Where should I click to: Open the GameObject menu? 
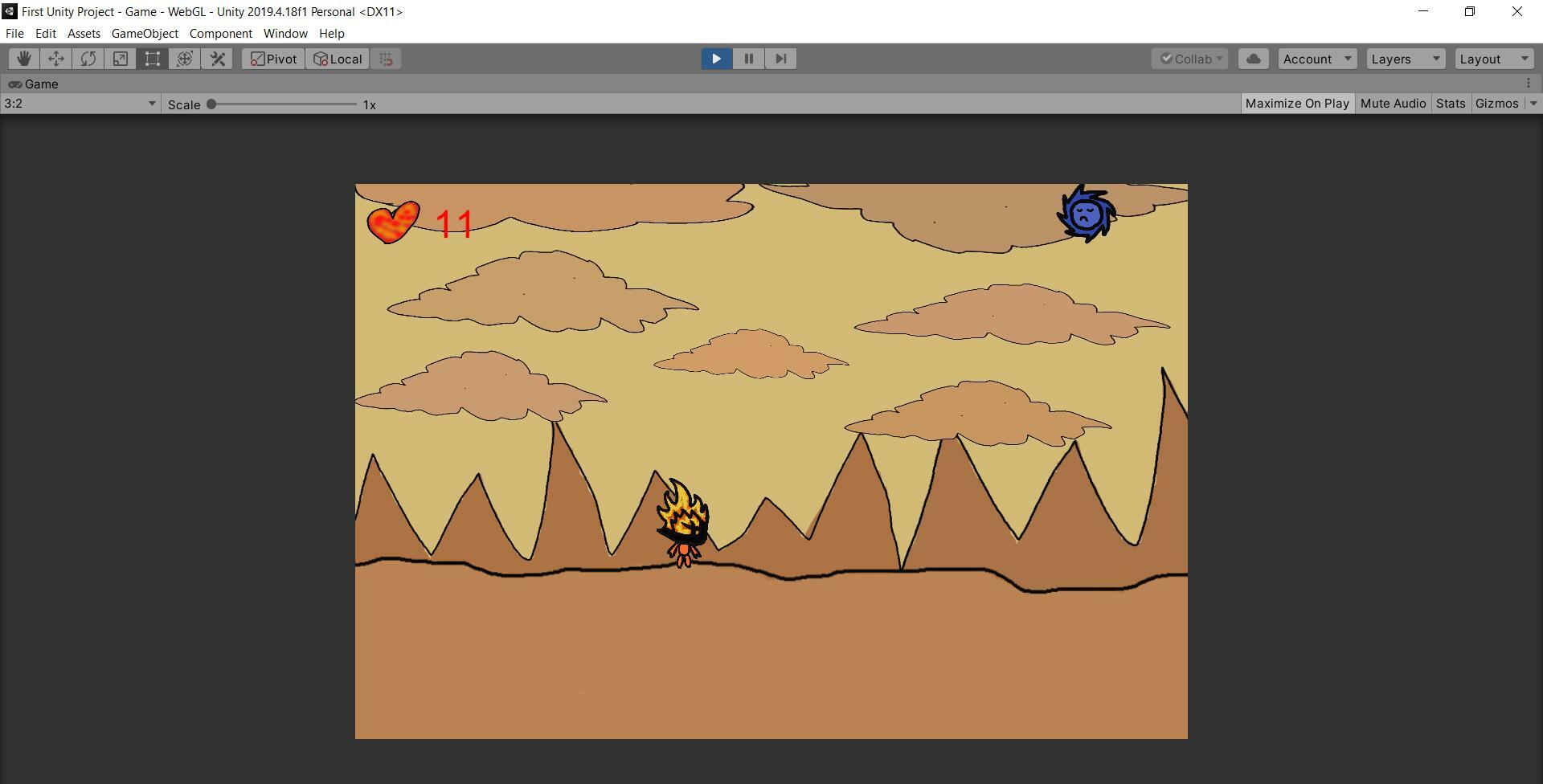[145, 34]
